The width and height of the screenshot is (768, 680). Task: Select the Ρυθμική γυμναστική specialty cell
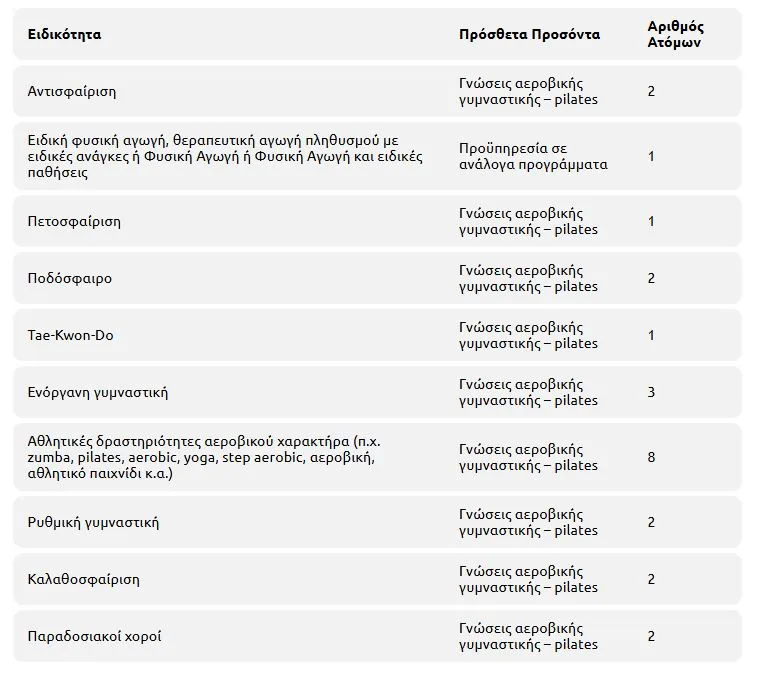tap(94, 522)
